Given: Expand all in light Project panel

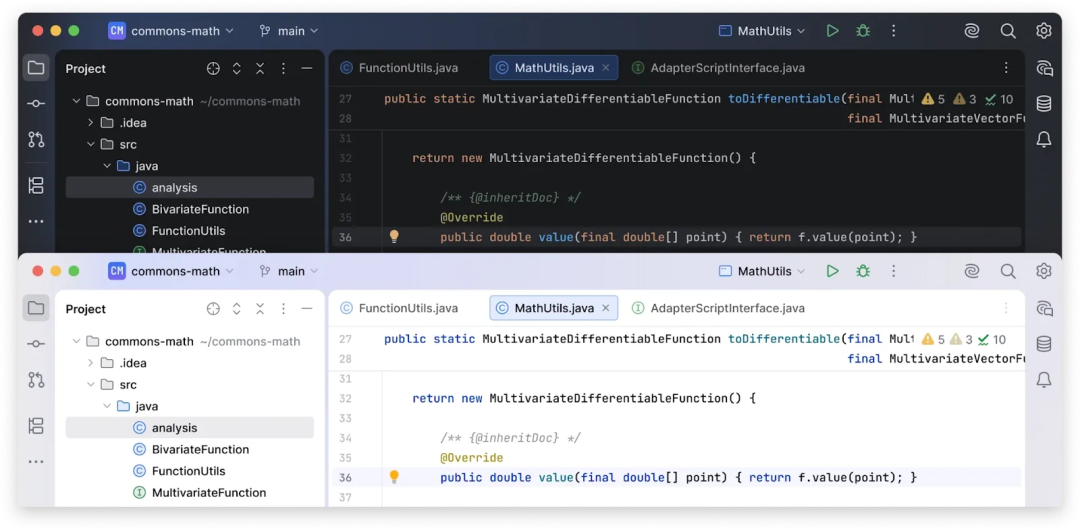Looking at the screenshot, I should pos(237,309).
